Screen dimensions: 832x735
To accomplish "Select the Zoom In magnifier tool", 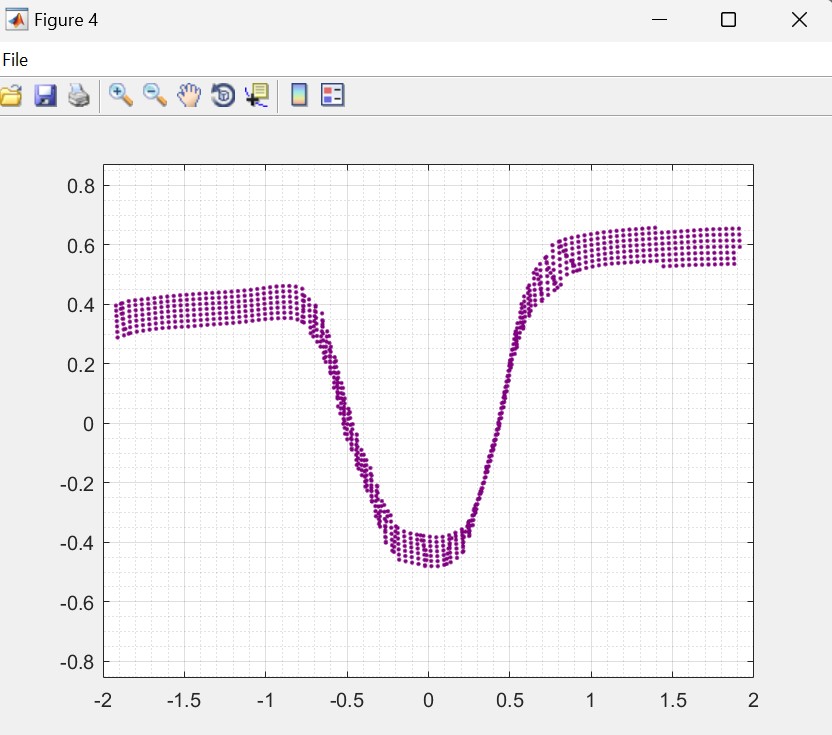I will (x=121, y=95).
